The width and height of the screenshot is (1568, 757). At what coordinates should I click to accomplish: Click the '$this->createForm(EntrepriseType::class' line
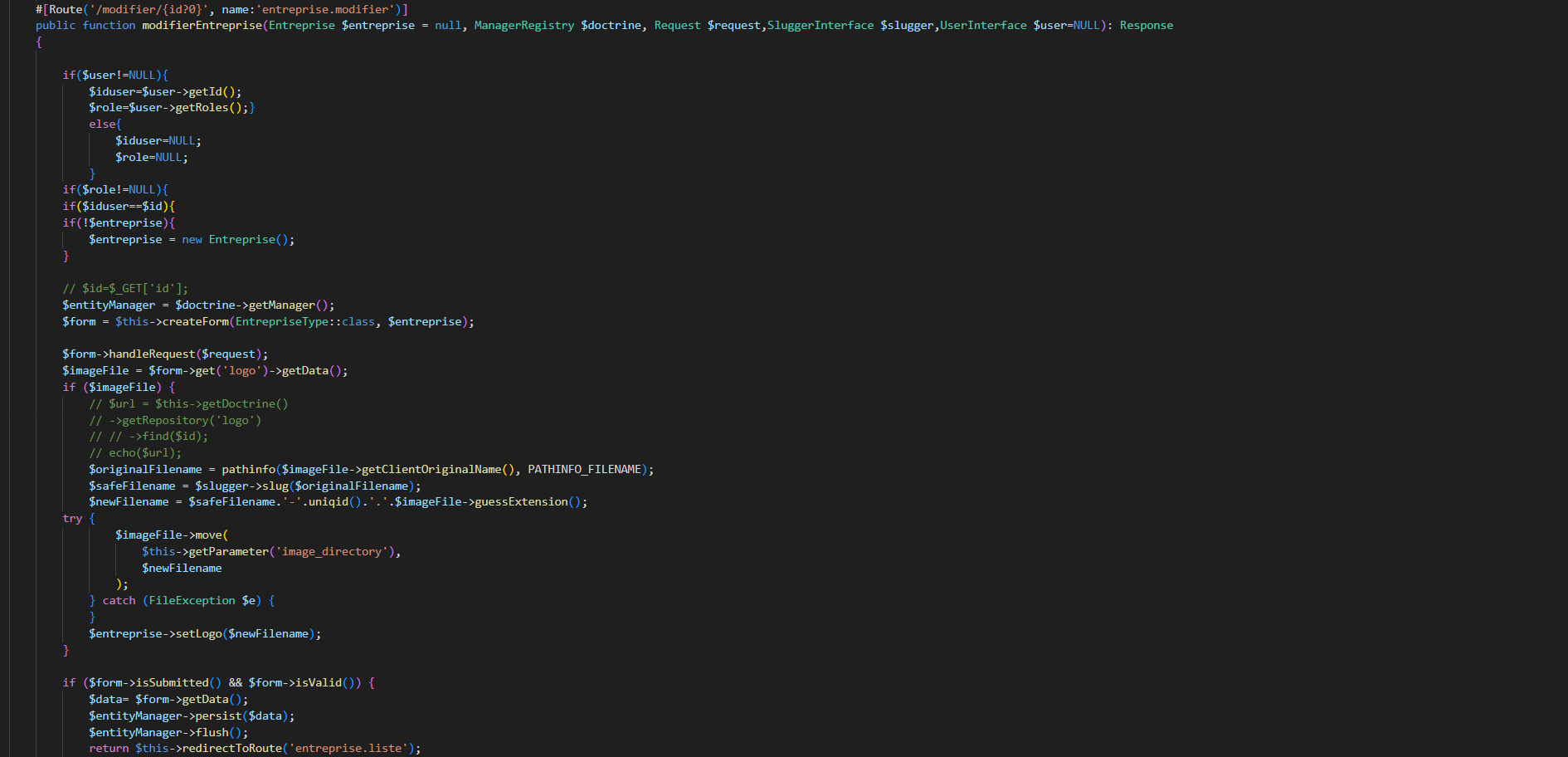[268, 322]
